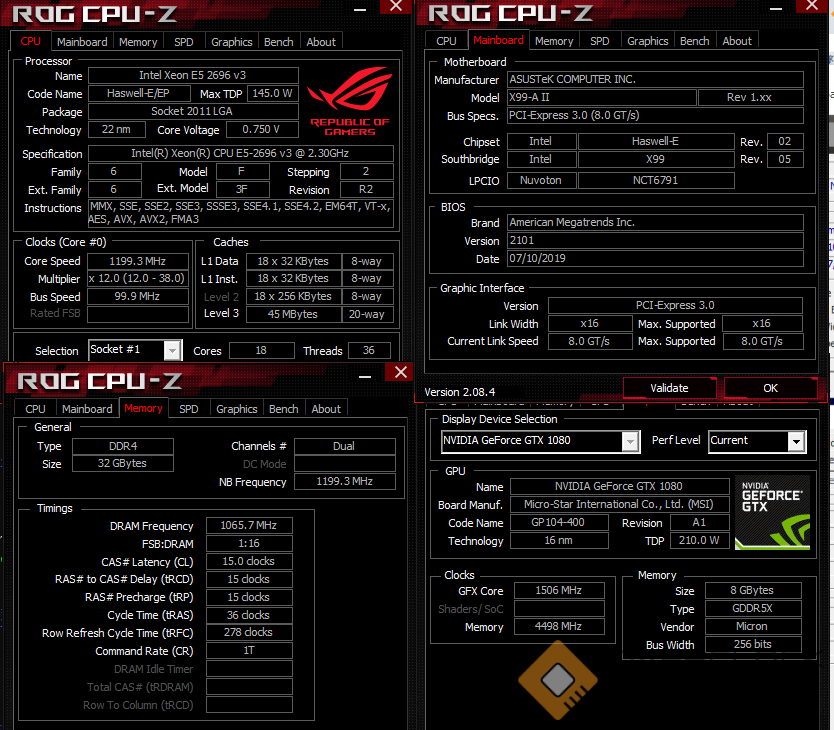This screenshot has height=730, width=834.
Task: Click the BIOS version field 2101
Action: point(655,240)
